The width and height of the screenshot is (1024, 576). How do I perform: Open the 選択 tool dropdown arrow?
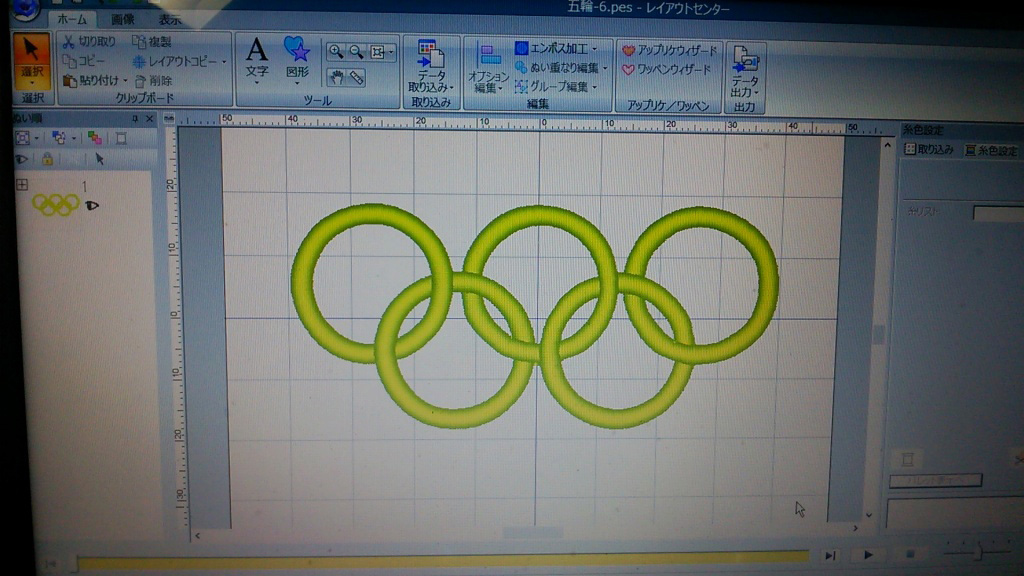point(31,84)
